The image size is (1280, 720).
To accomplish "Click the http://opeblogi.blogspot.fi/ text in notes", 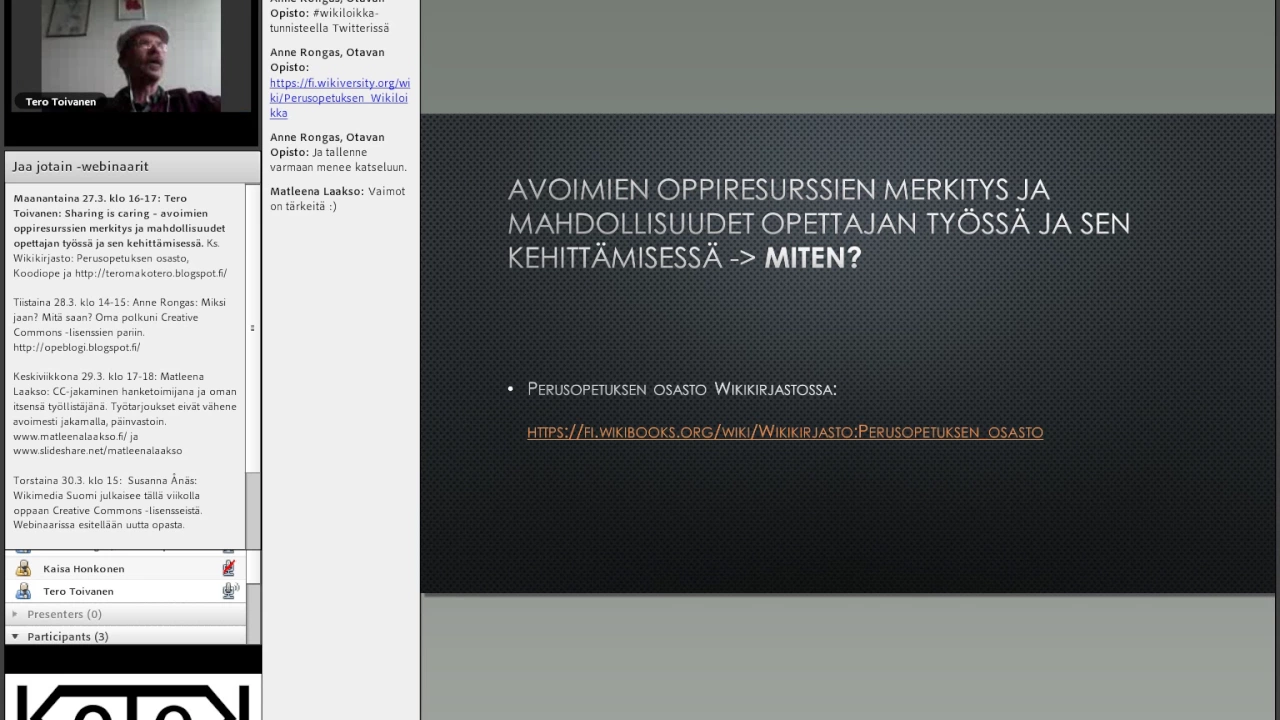I will 76,347.
